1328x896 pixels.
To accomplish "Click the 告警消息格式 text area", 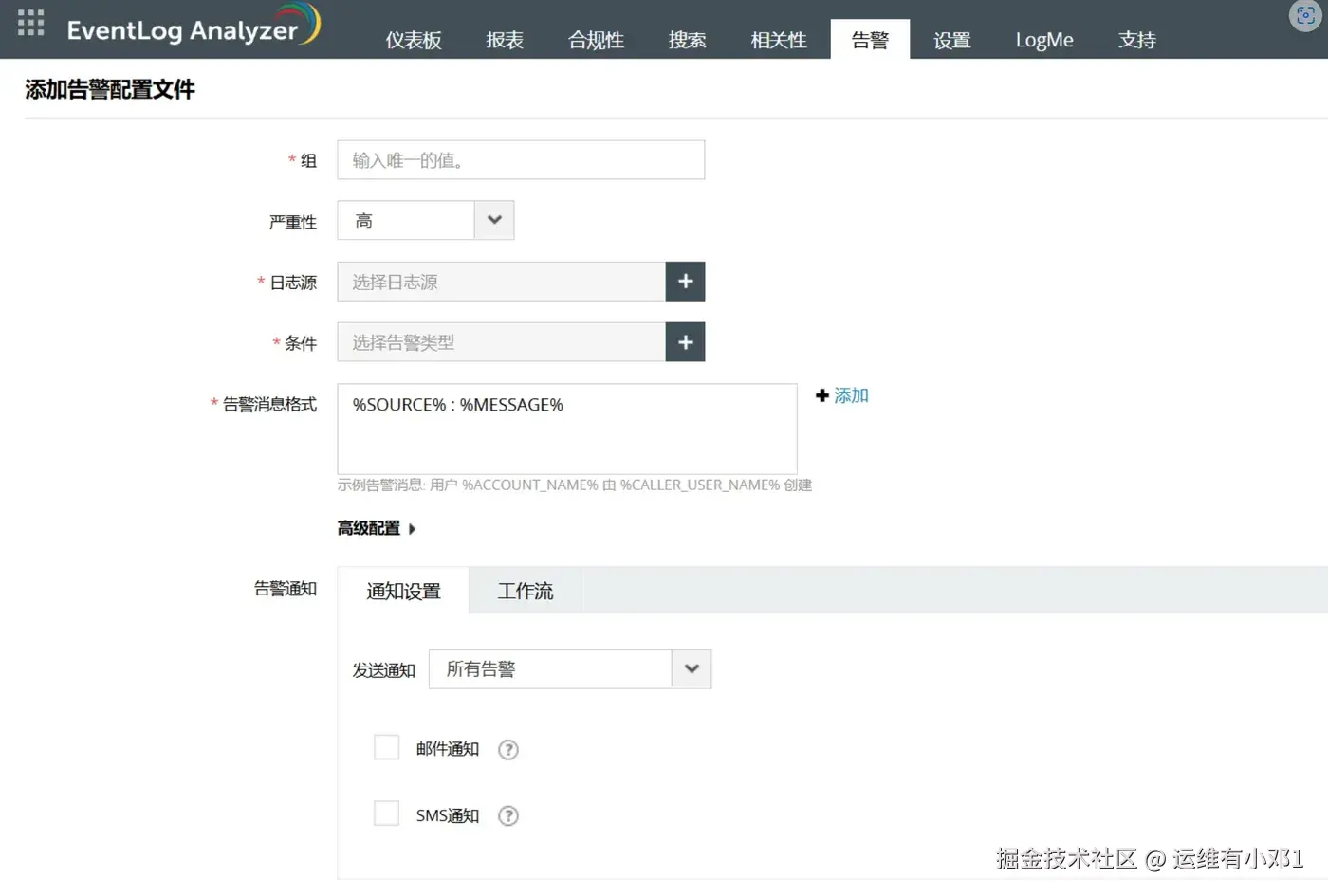I will (566, 429).
